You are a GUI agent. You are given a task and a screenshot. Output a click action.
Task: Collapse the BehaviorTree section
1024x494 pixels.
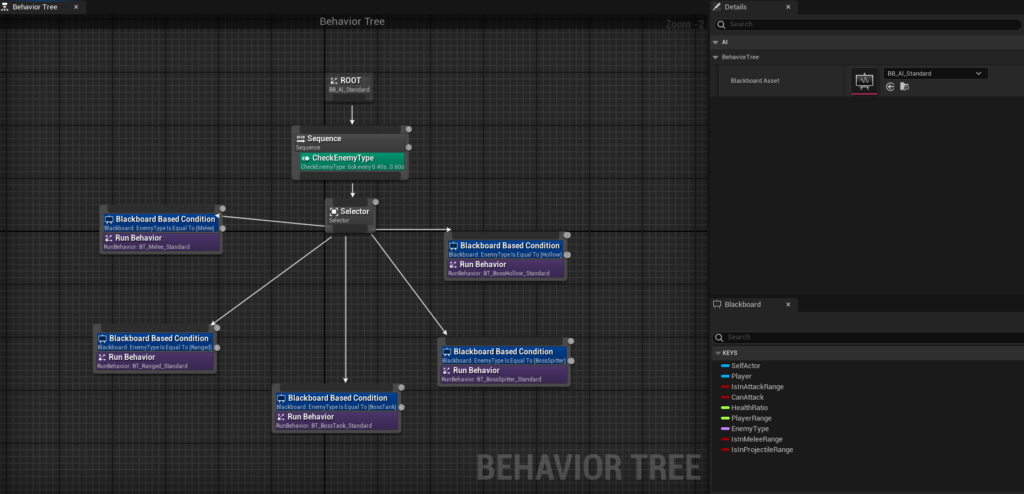click(714, 57)
